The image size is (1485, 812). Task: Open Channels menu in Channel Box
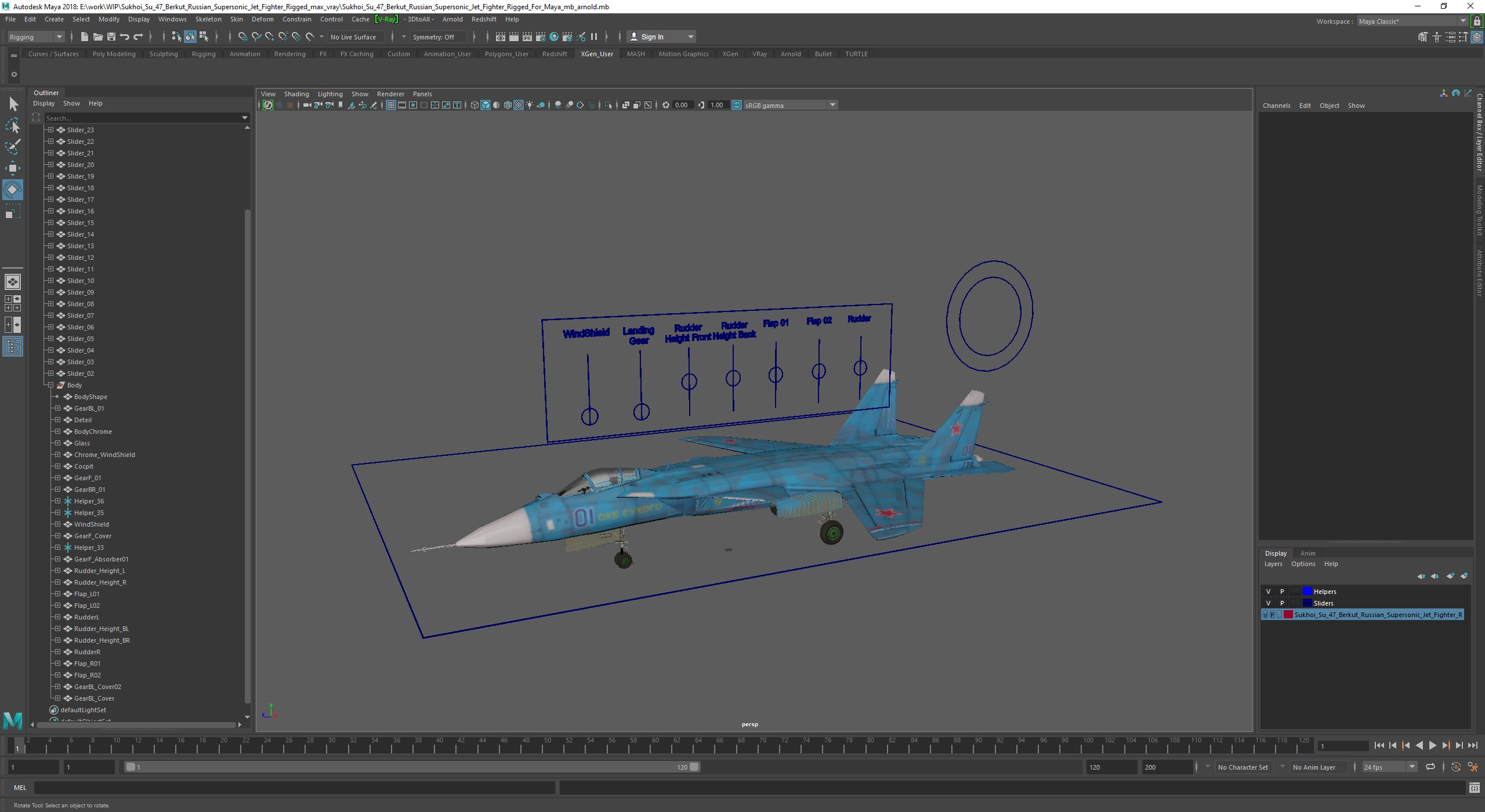1276,106
